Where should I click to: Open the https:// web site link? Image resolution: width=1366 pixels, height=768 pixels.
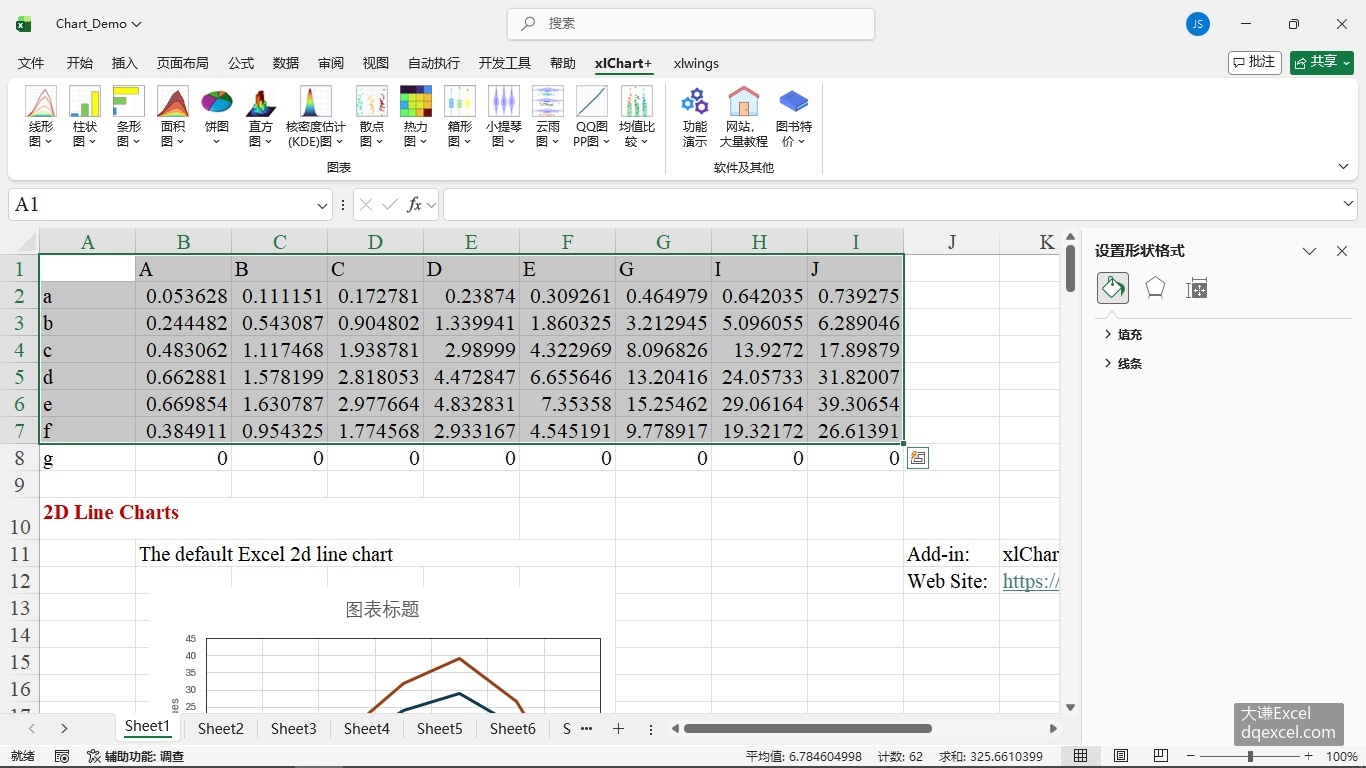(1031, 581)
